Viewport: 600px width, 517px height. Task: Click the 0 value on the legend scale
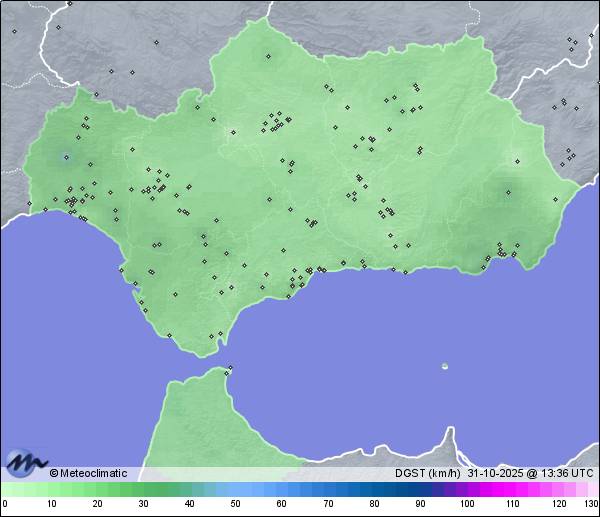pyautogui.click(x=5, y=504)
